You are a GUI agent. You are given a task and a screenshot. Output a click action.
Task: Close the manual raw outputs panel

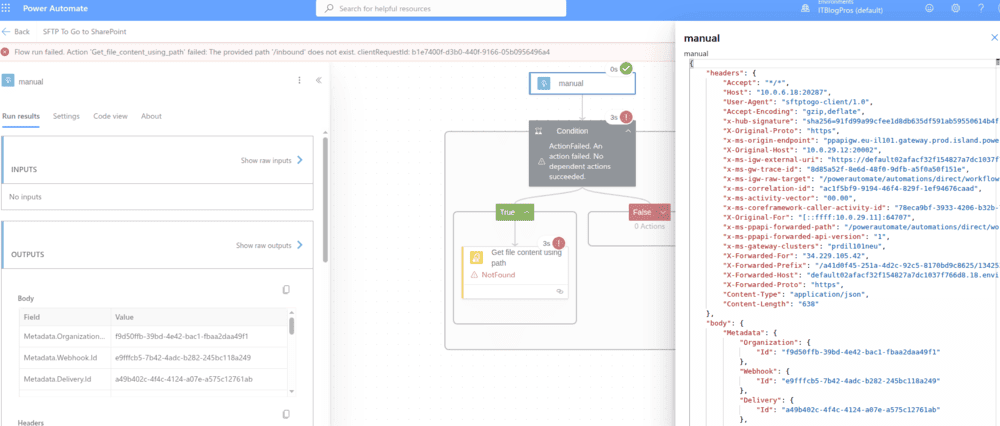coord(994,38)
